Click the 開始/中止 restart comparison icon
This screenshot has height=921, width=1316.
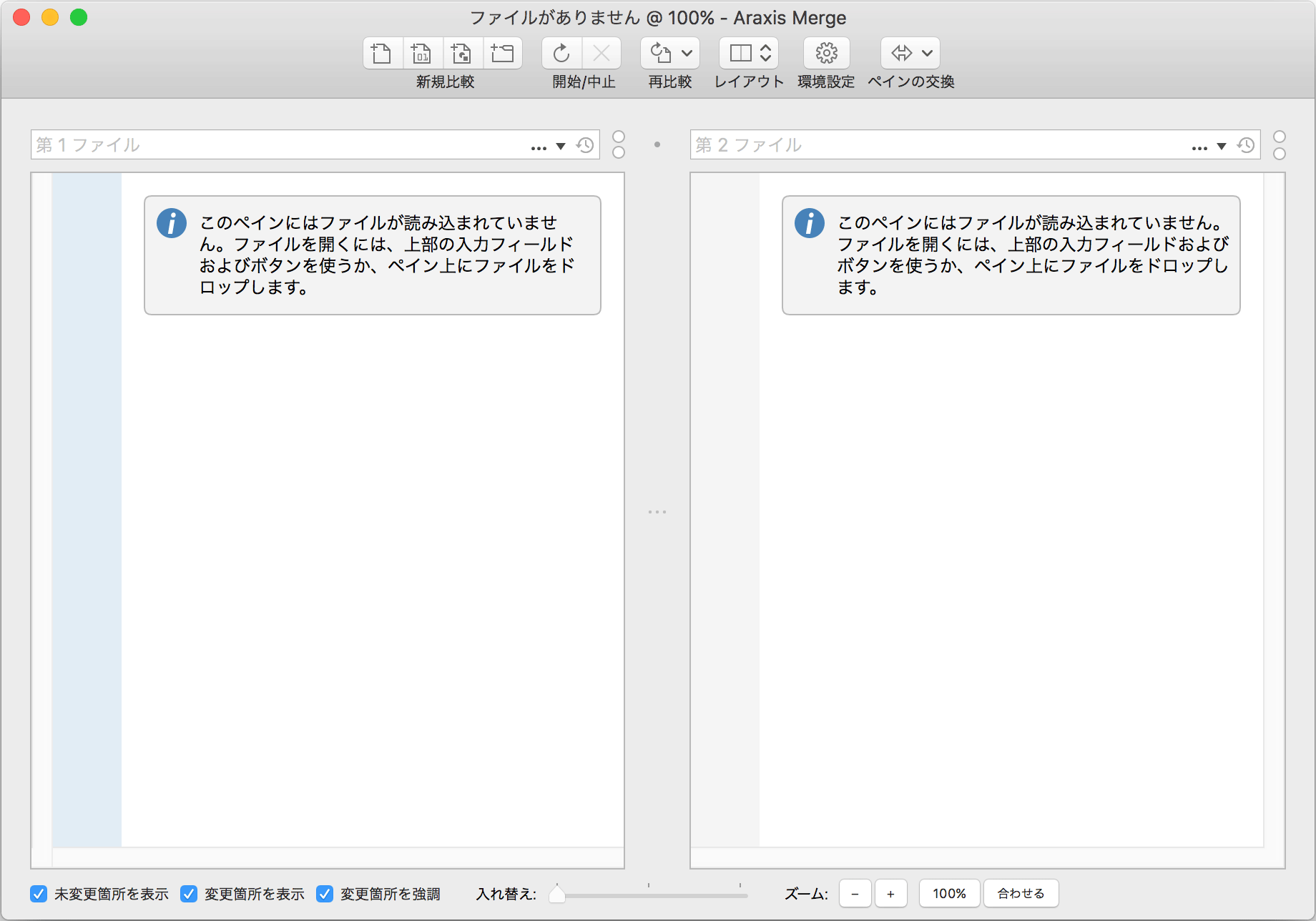561,53
